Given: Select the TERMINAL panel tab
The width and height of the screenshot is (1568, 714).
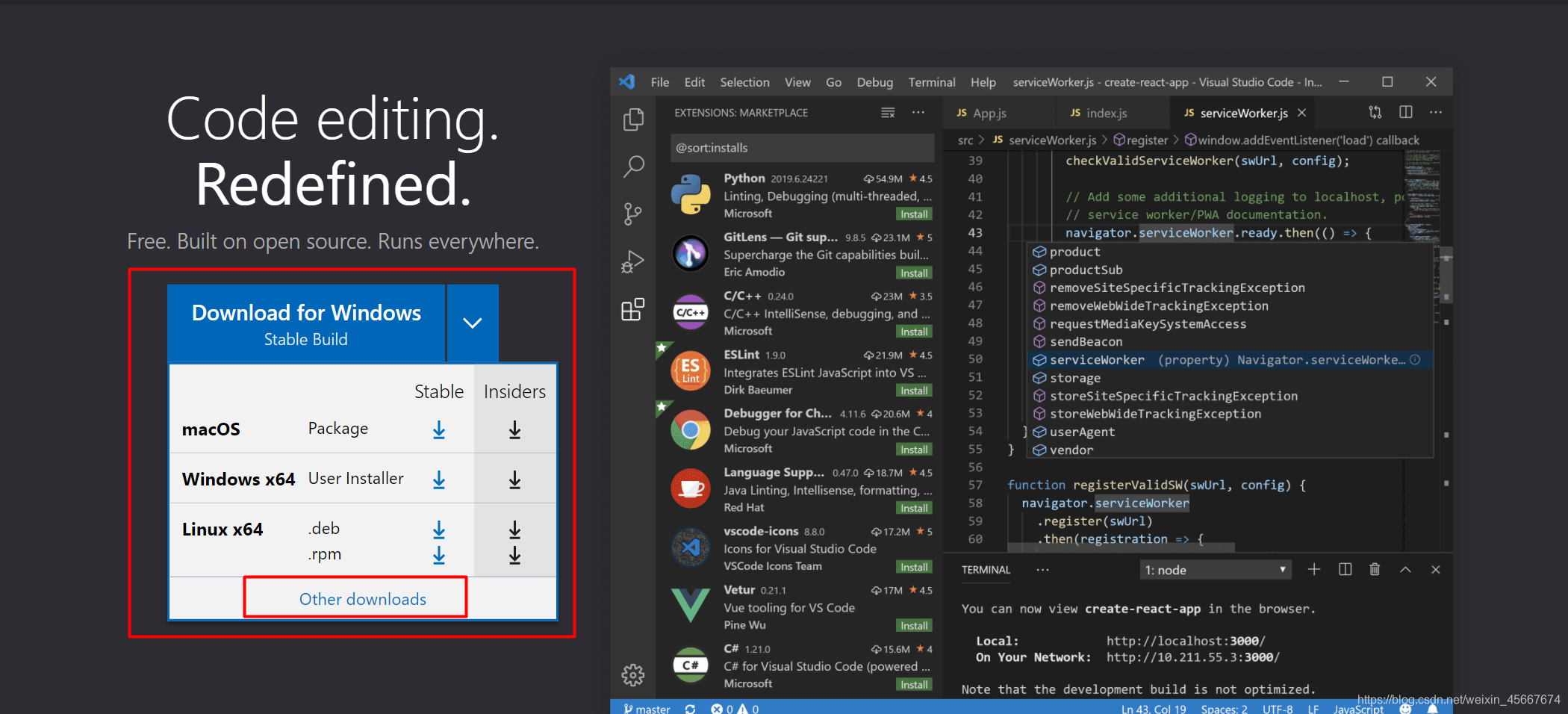Looking at the screenshot, I should pyautogui.click(x=986, y=570).
